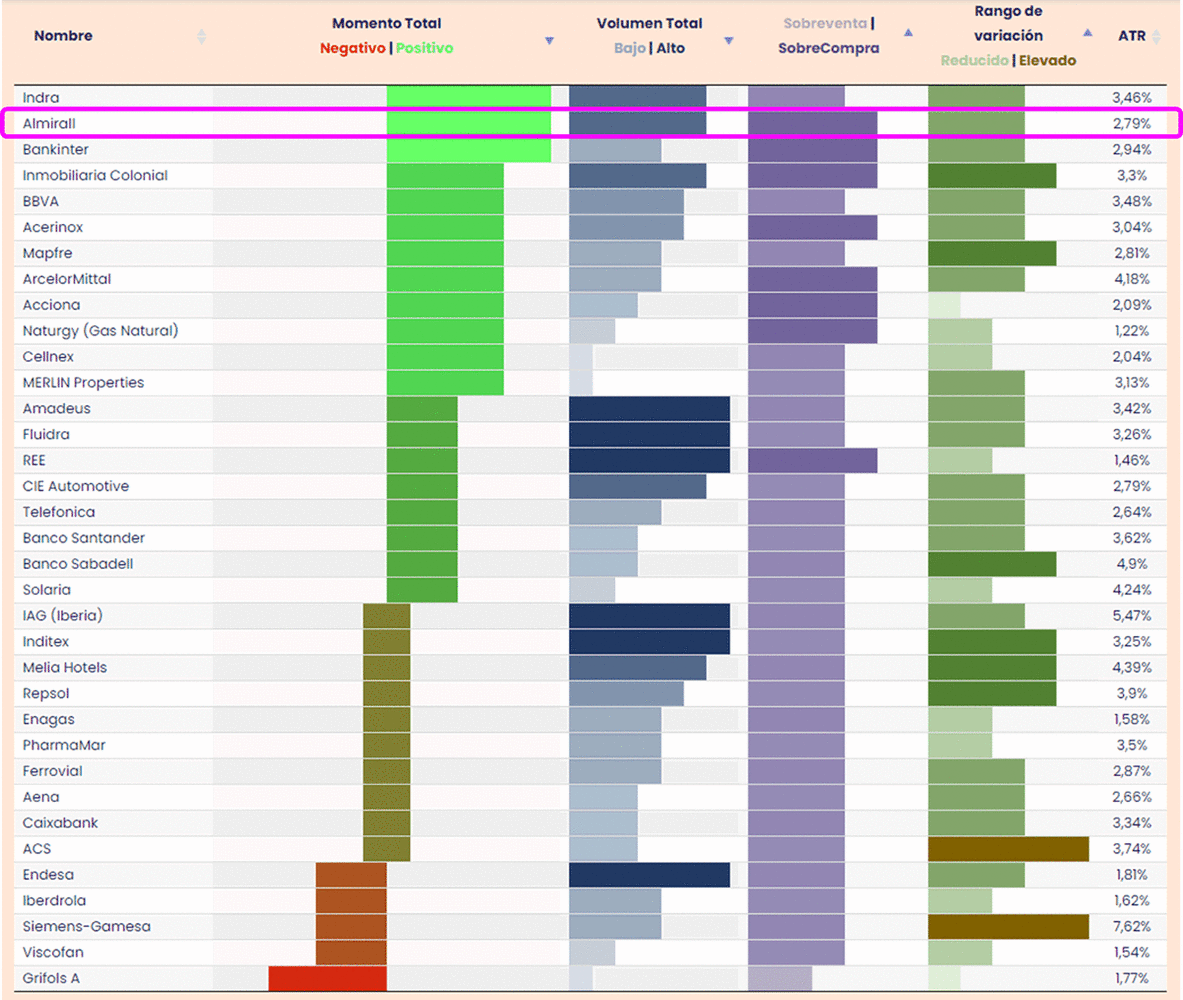Select Melia Hotels row
The width and height of the screenshot is (1183, 1000).
tap(65, 668)
